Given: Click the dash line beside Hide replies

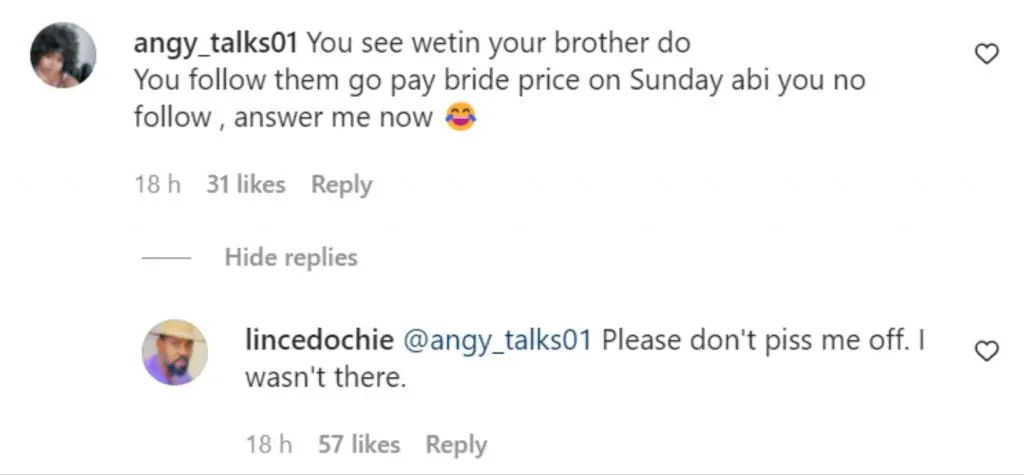Looking at the screenshot, I should 166,258.
